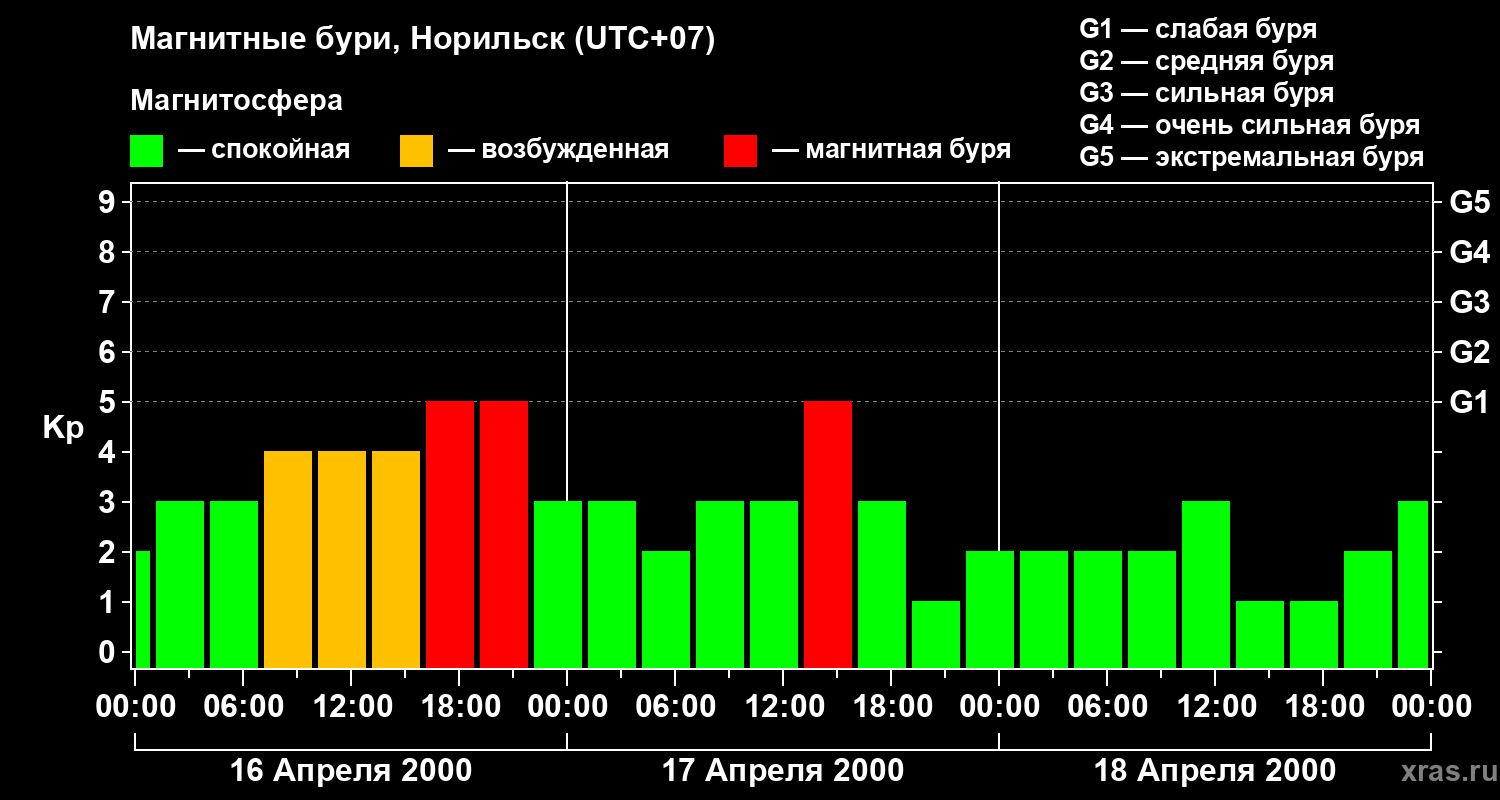Click the orange 'возбужденная' legend swatch
The image size is (1500, 800).
(416, 151)
